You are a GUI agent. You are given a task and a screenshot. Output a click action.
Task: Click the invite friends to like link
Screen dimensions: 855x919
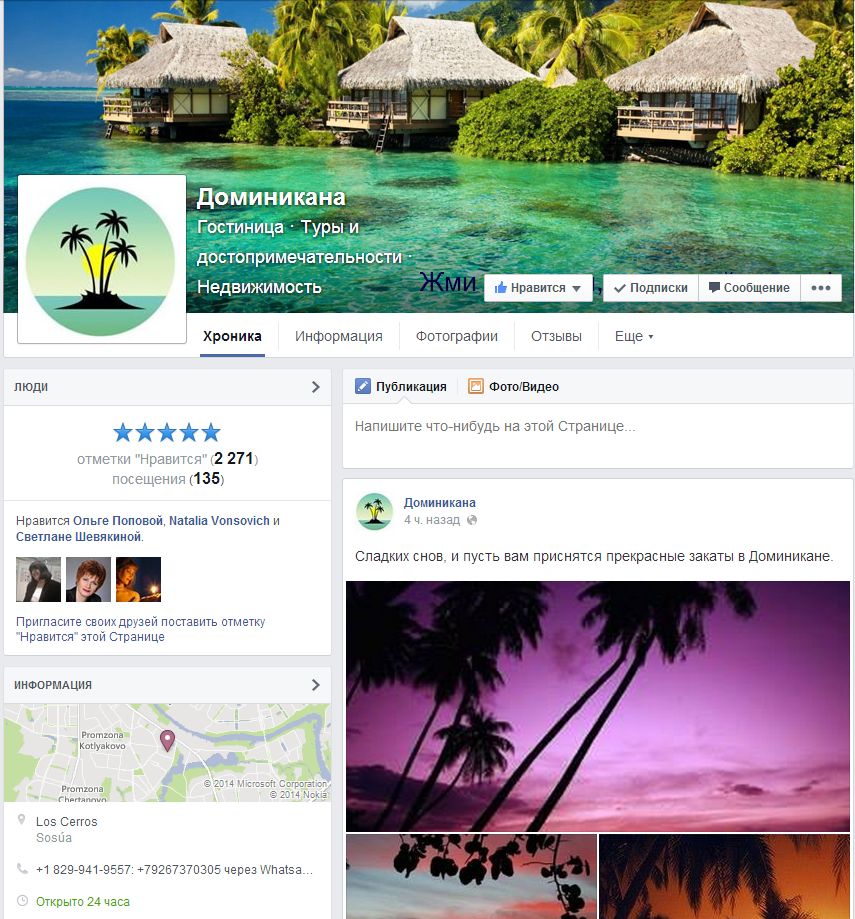pos(141,629)
